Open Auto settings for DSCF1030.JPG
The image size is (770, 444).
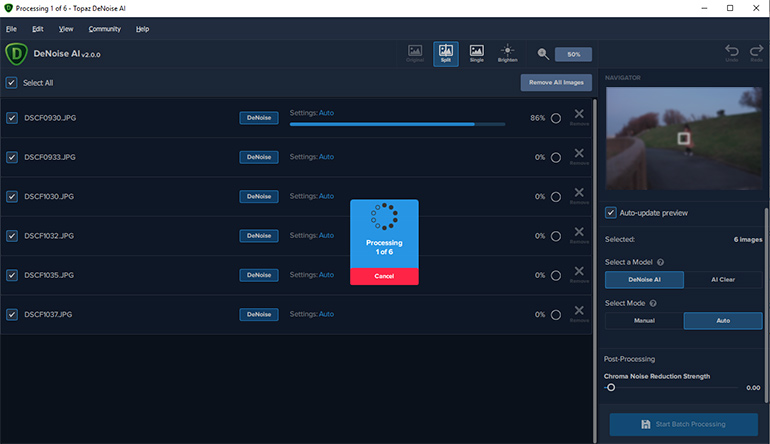(x=326, y=196)
